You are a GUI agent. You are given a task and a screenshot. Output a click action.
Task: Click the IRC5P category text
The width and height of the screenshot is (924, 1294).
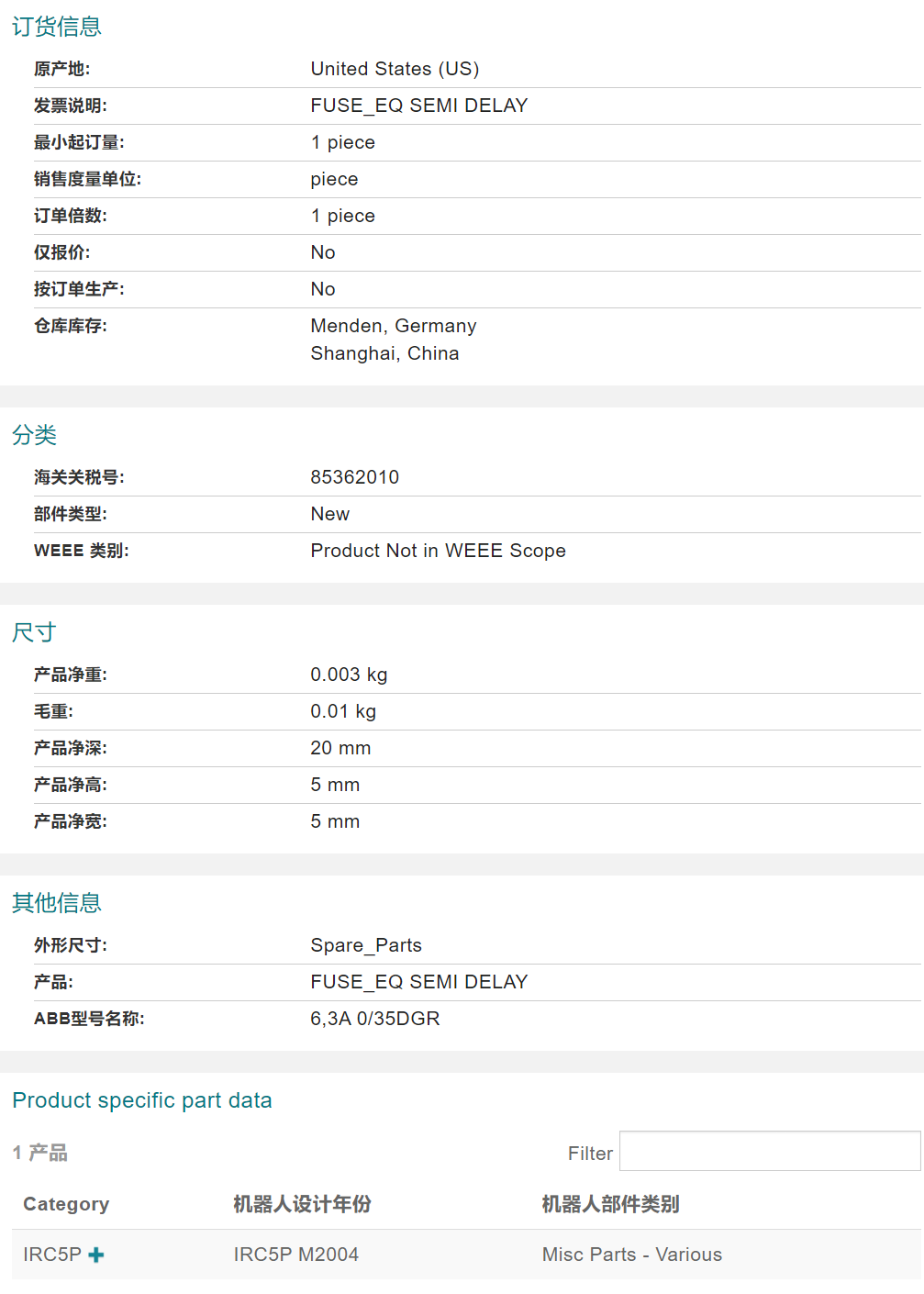coord(52,1255)
